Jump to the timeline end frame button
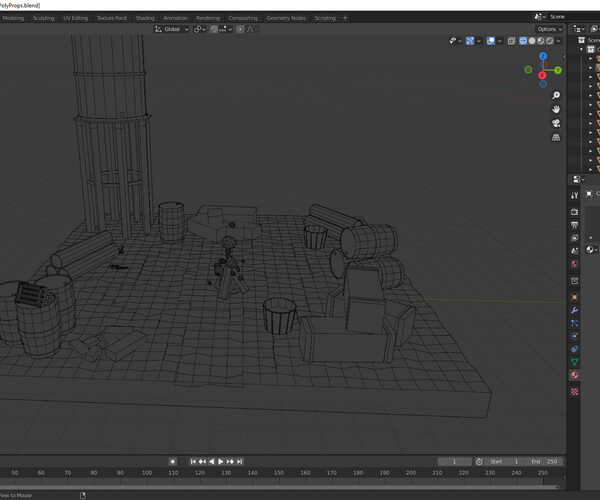The width and height of the screenshot is (600, 500). tap(239, 461)
